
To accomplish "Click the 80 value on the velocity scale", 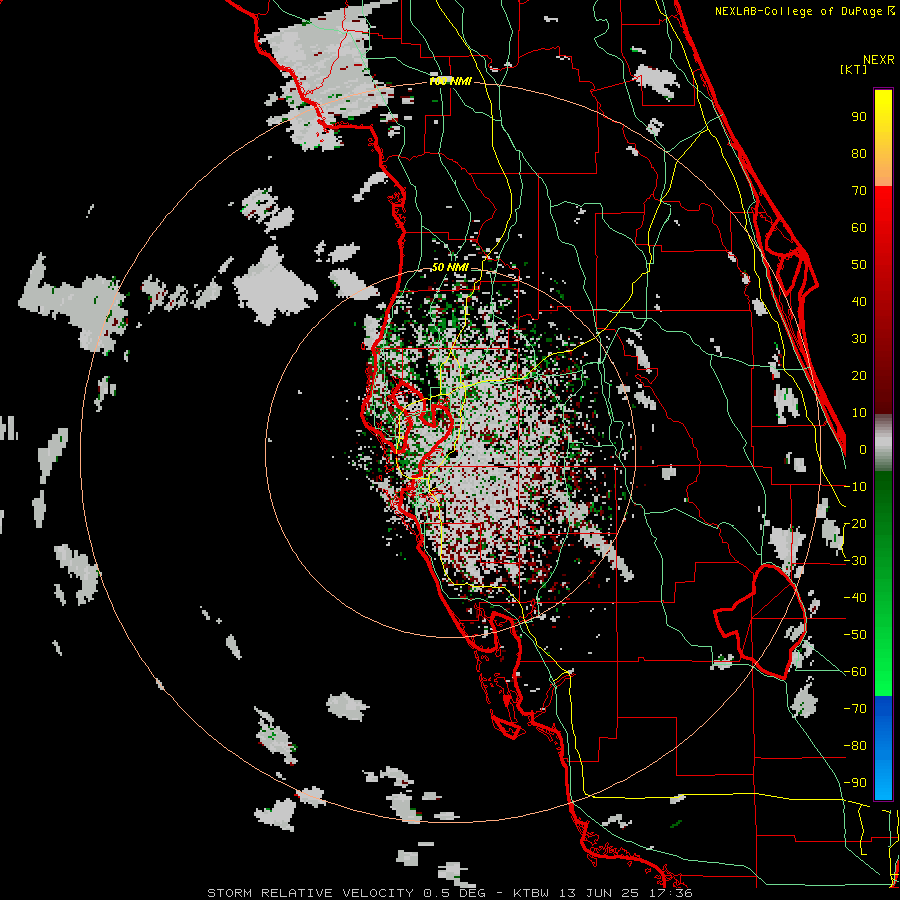I will click(859, 153).
